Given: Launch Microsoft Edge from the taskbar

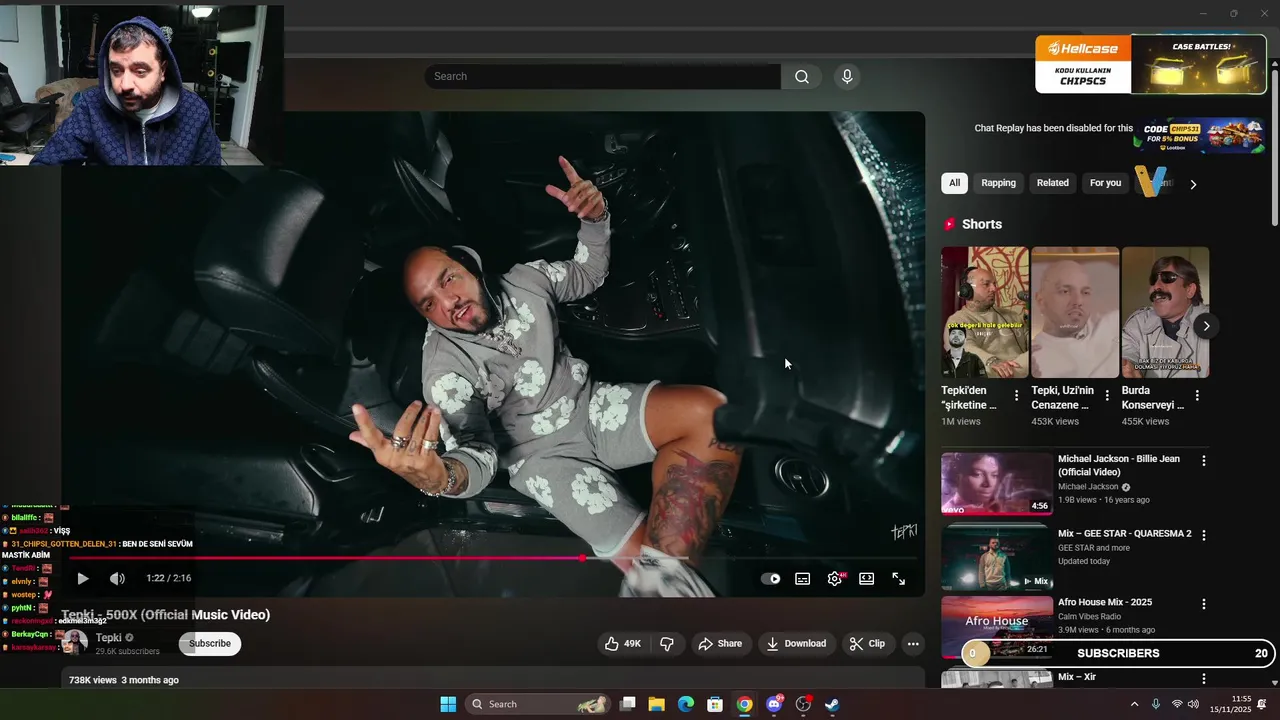Looking at the screenshot, I should point(686,704).
